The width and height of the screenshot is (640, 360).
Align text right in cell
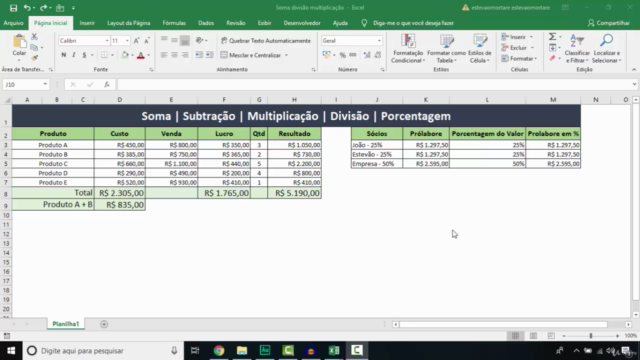point(185,55)
